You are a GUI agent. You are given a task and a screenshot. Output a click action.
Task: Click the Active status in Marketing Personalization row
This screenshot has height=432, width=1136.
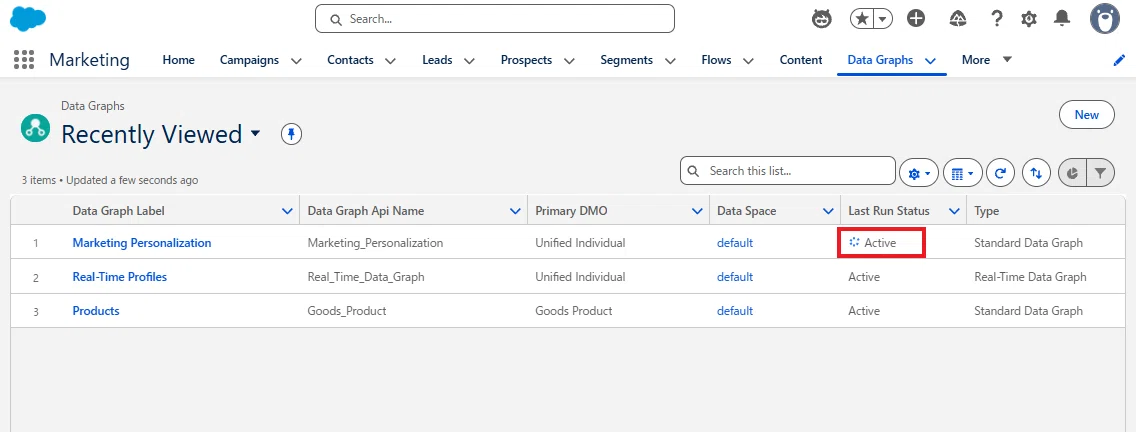pos(880,243)
